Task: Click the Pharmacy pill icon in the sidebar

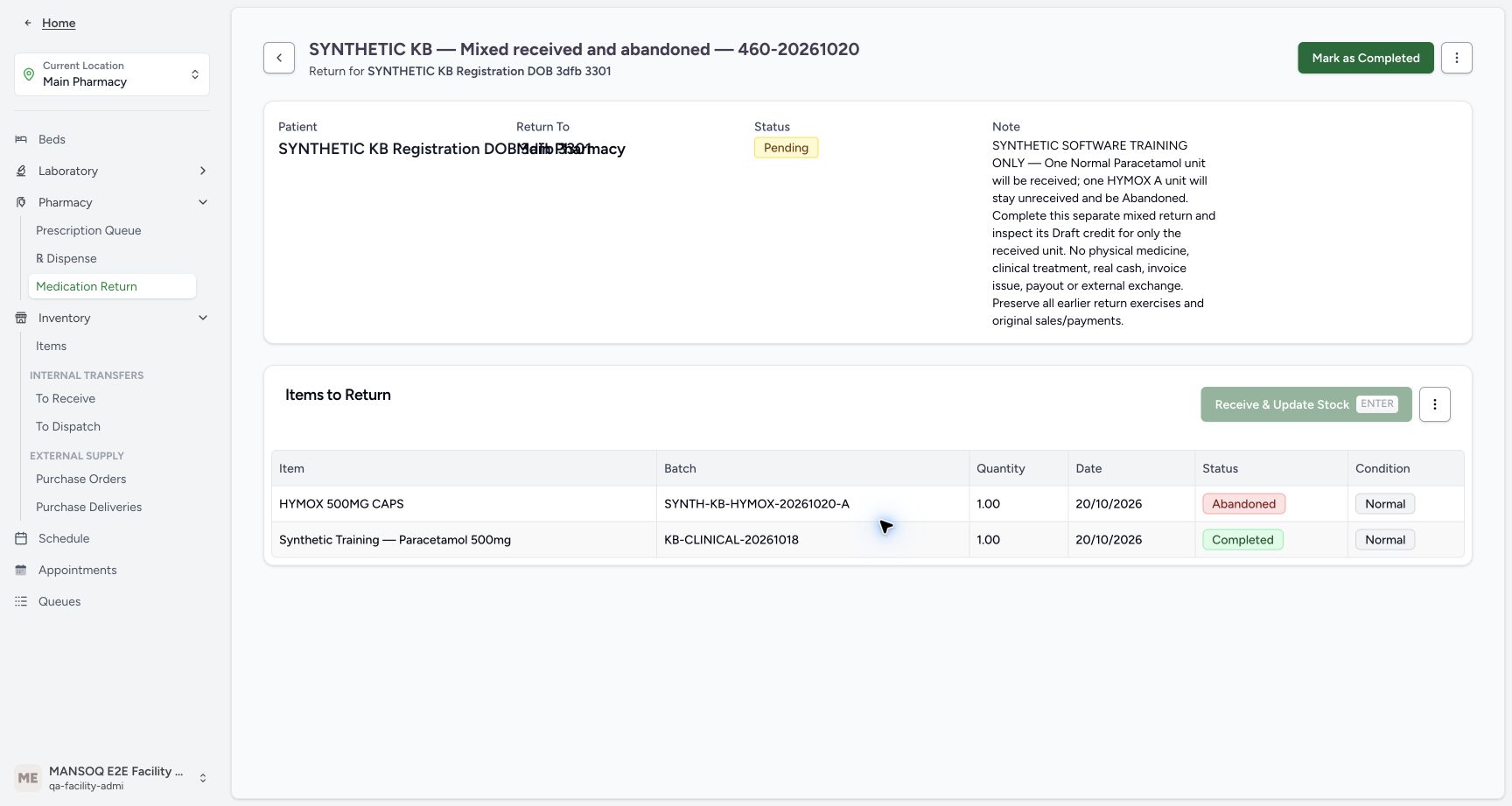Action: coord(21,202)
